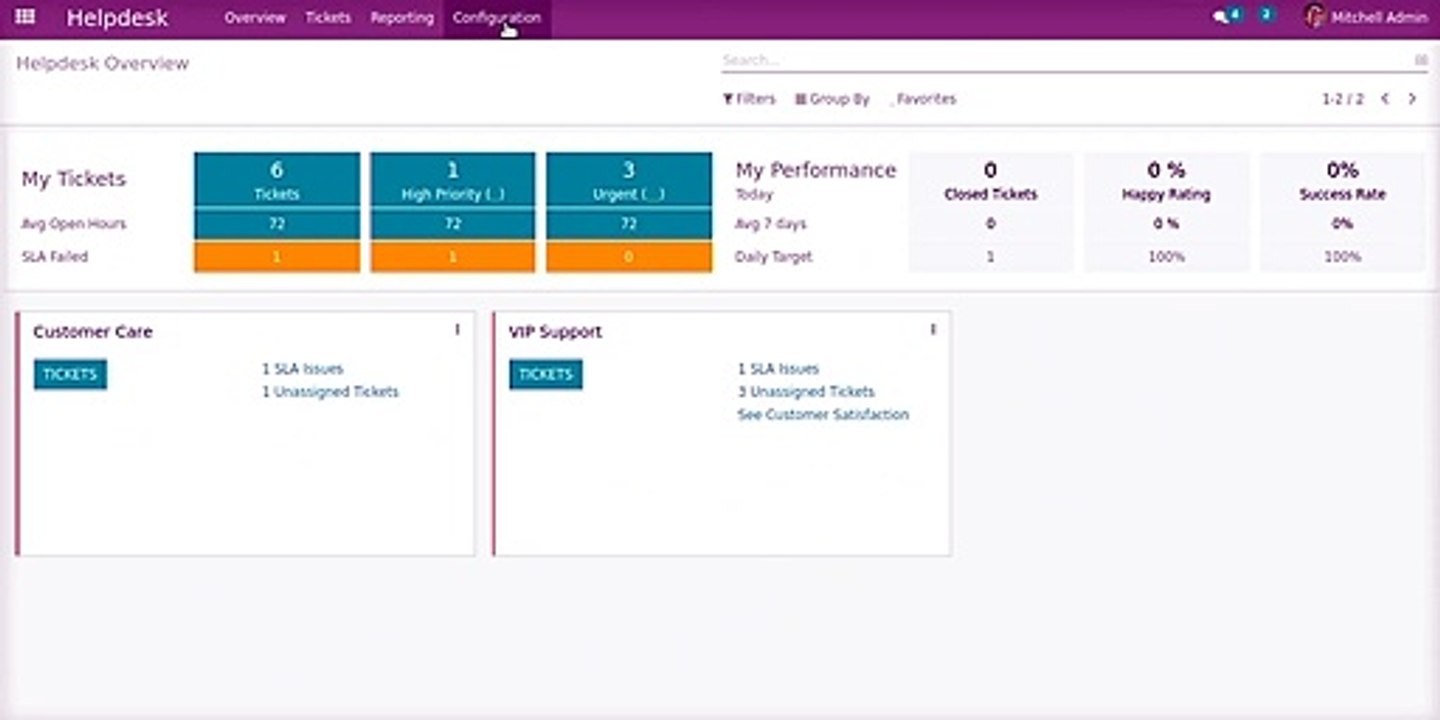Open the Group By dropdown
This screenshot has width=1440, height=720.
[x=832, y=99]
